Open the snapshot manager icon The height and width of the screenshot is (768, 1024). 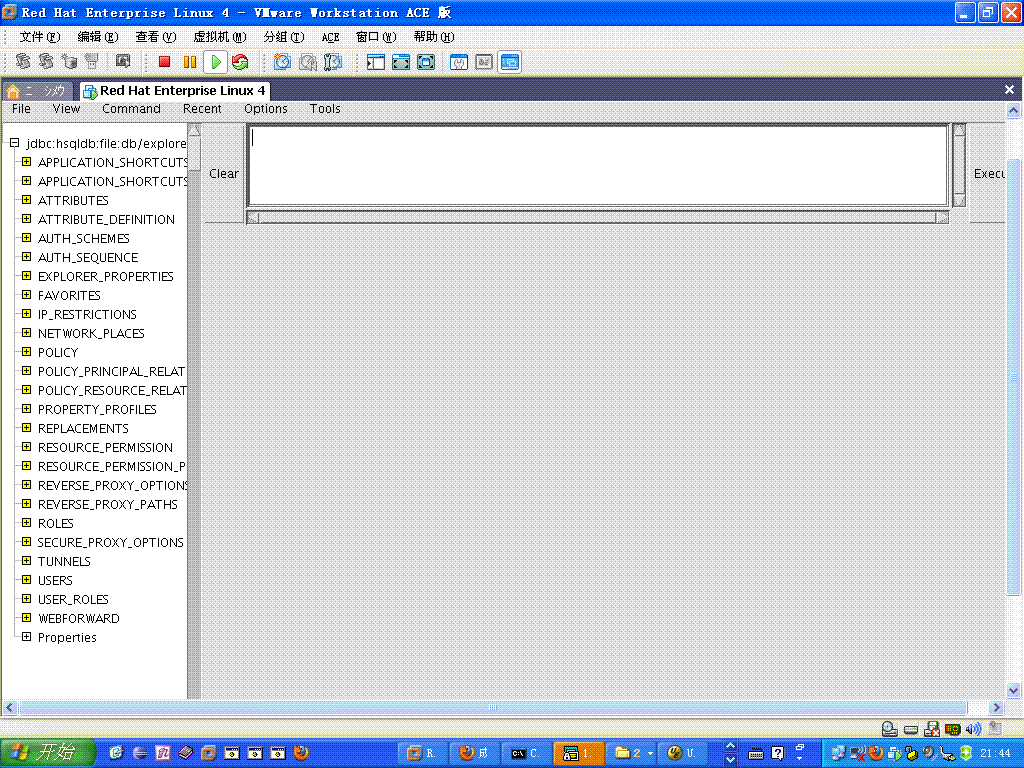(333, 62)
